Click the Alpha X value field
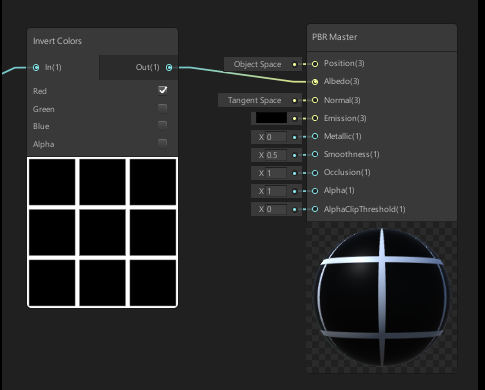The image size is (485, 390). [276, 191]
